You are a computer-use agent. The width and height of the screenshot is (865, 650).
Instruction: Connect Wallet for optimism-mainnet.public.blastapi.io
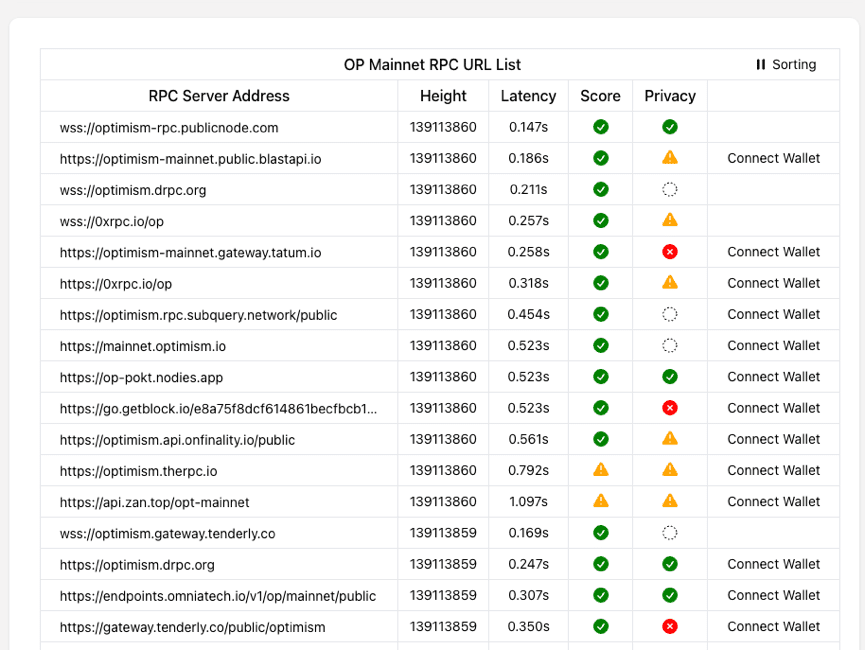click(x=773, y=158)
